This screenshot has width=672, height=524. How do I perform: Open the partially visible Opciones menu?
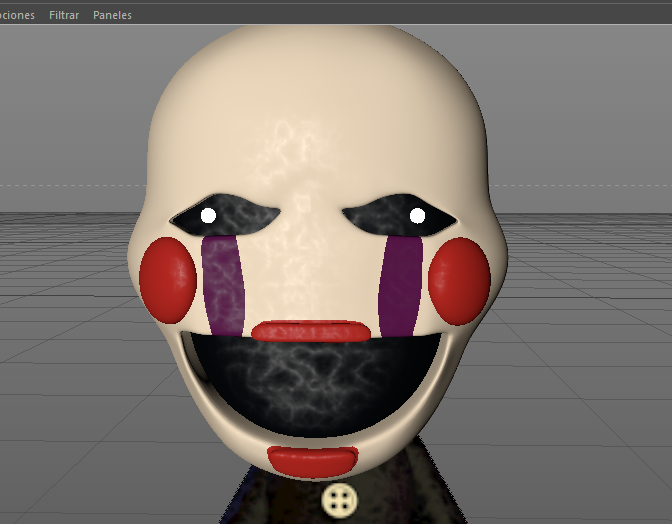coord(17,15)
